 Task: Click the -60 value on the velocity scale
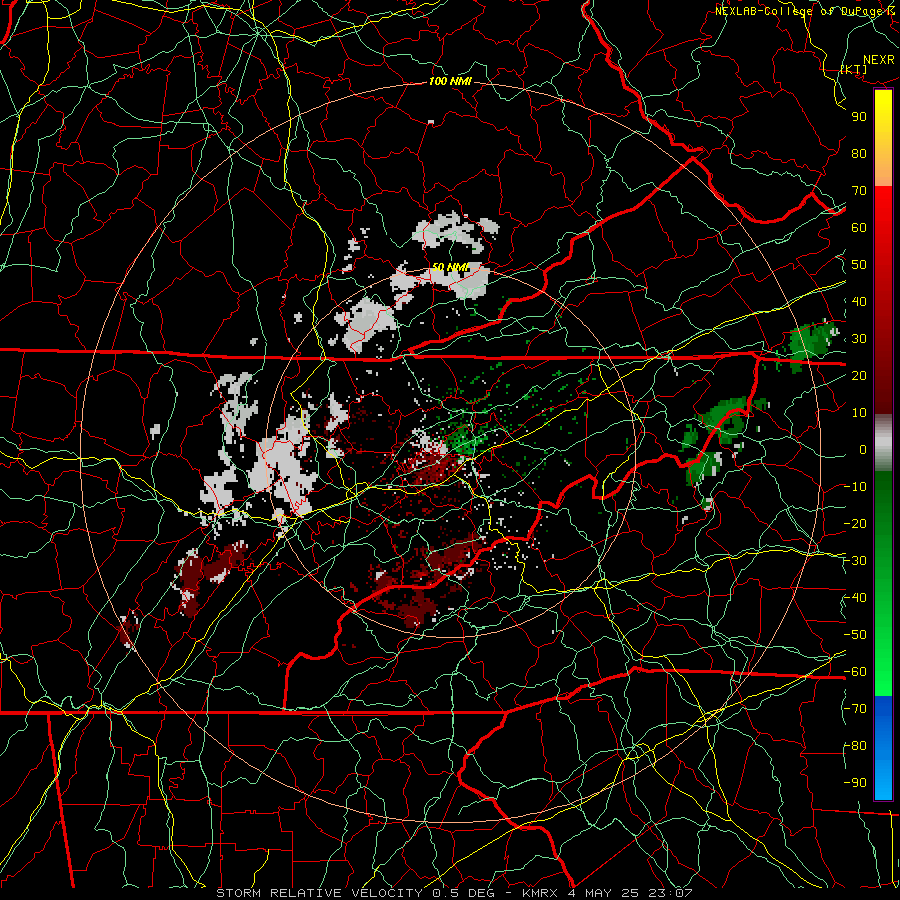tap(855, 672)
